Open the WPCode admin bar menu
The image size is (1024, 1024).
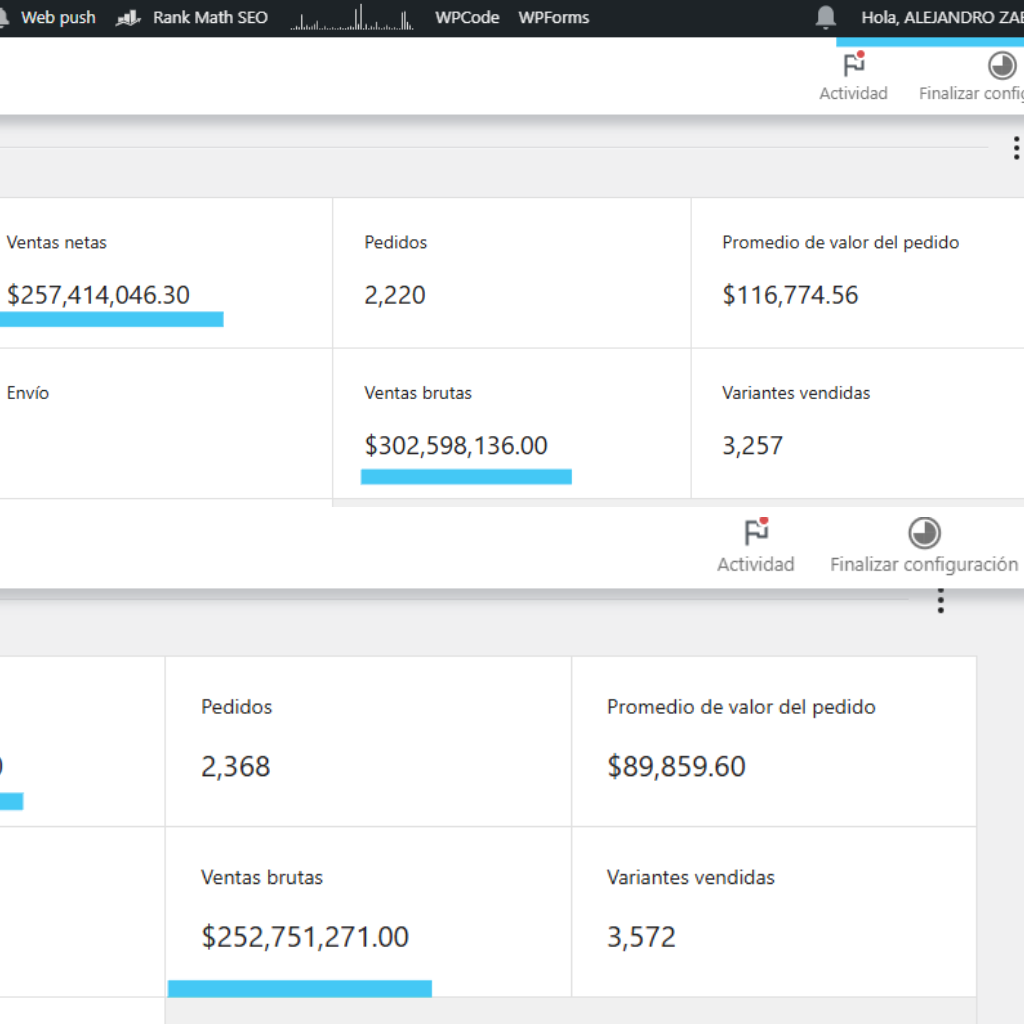[x=467, y=17]
